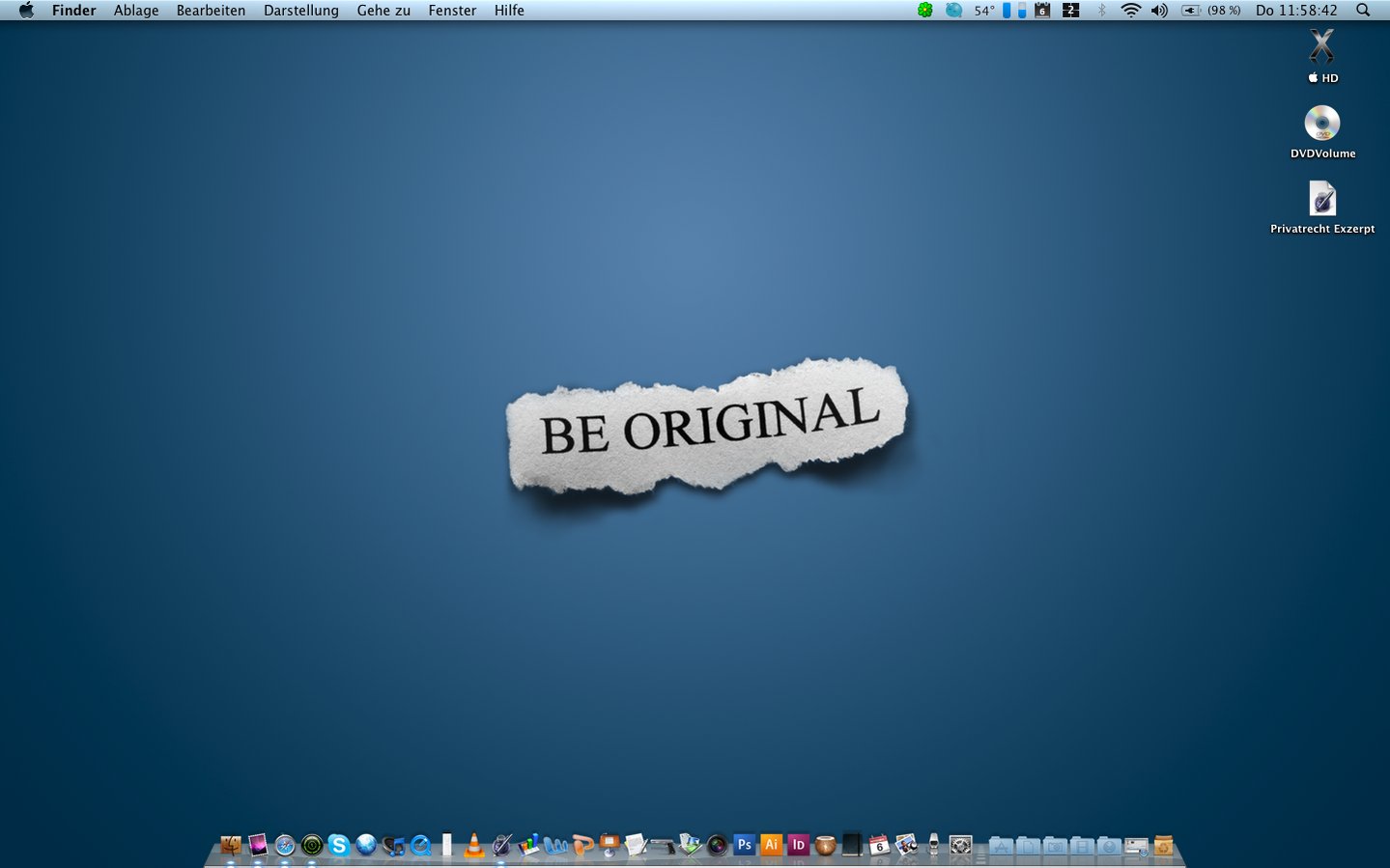Click the green ICQ flower menu bar icon
The width and height of the screenshot is (1390, 868).
tap(925, 11)
